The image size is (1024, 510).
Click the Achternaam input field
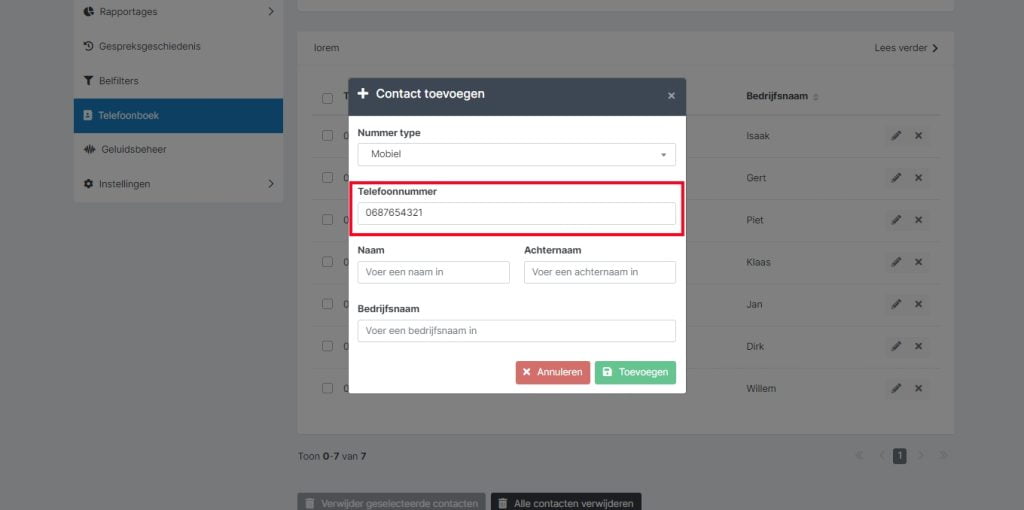[600, 272]
